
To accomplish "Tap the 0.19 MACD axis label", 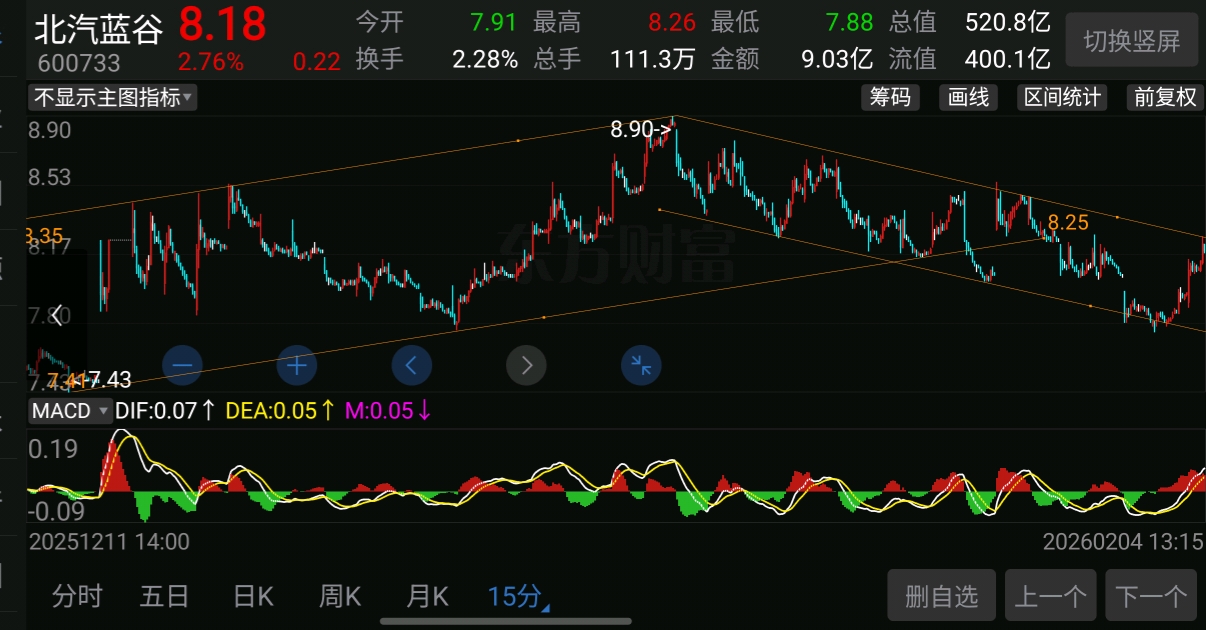I will (53, 450).
